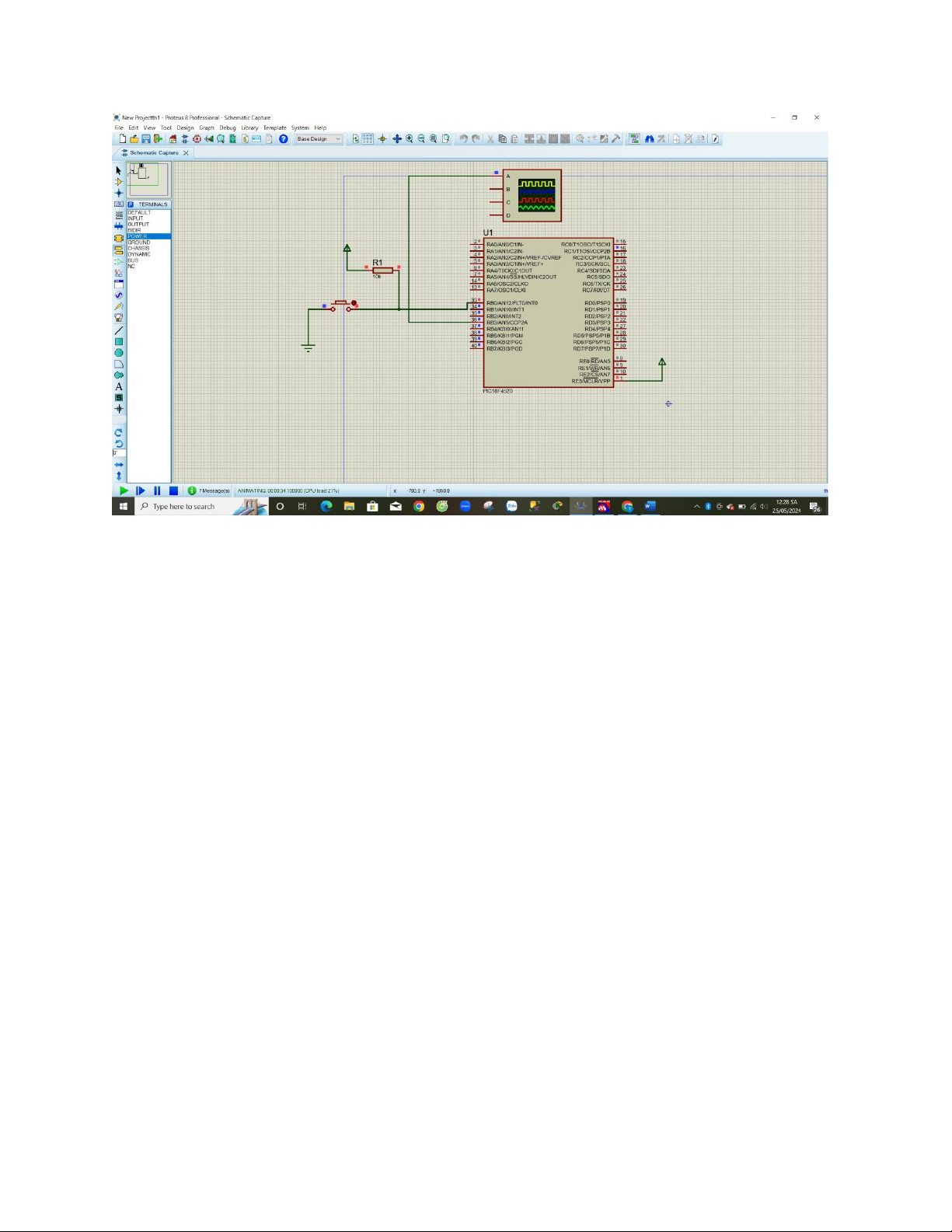Open the Debug menu
This screenshot has height=1232, width=952.
pyautogui.click(x=228, y=128)
